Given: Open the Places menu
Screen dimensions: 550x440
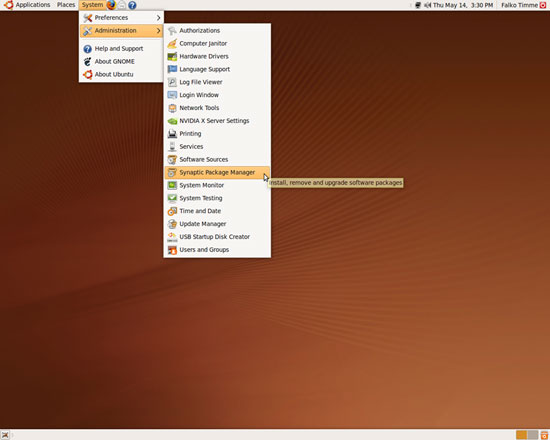Looking at the screenshot, I should (x=66, y=5).
